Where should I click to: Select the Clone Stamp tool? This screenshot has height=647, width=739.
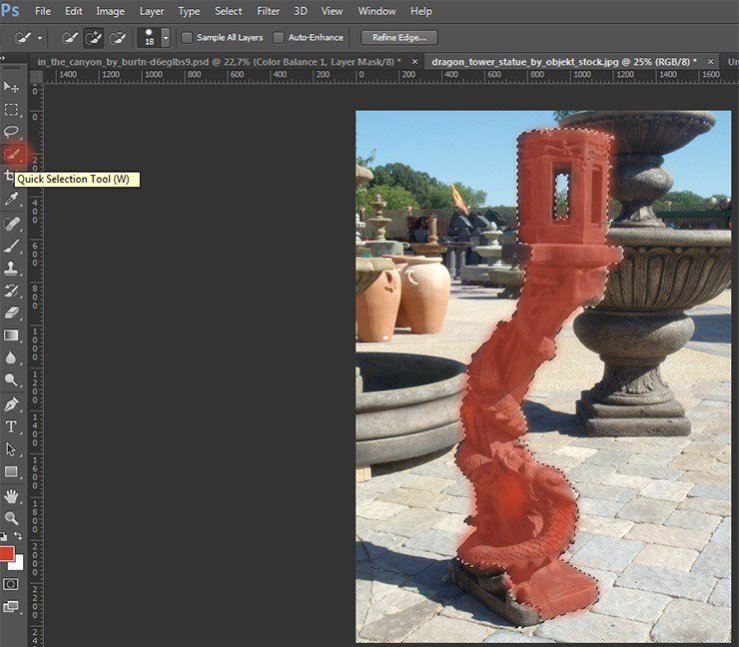(x=12, y=268)
